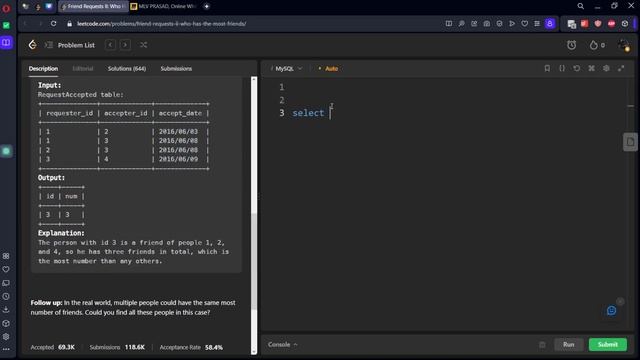This screenshot has width=640, height=360.
Task: Open easy setup lines toolbar icon
Action: point(537,24)
